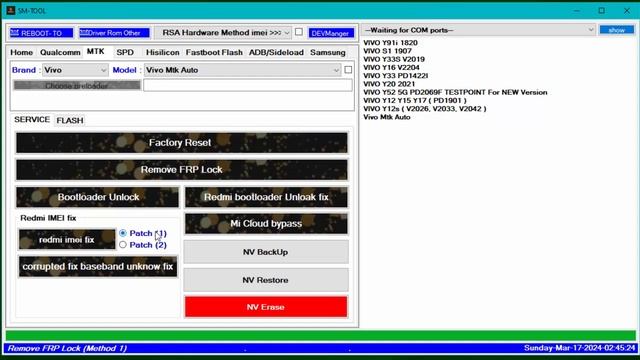Click the NV Restore button

(266, 280)
